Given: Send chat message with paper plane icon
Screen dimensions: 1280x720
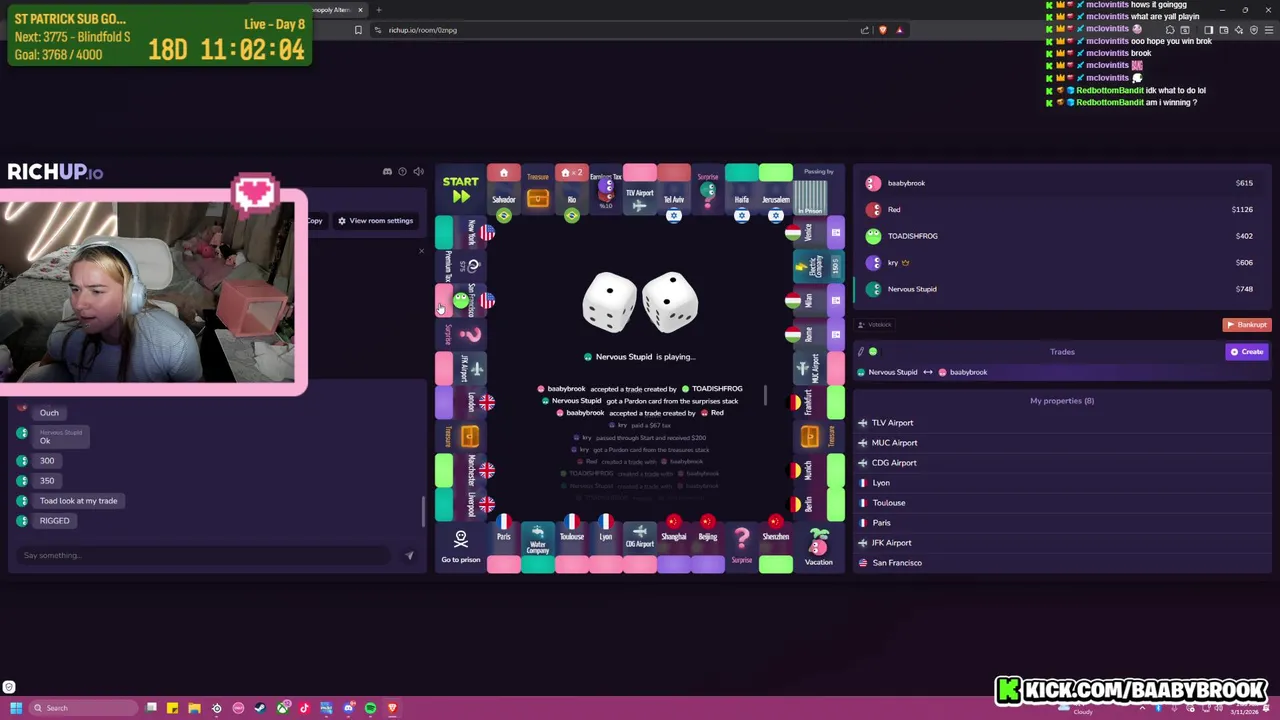Looking at the screenshot, I should click(409, 556).
